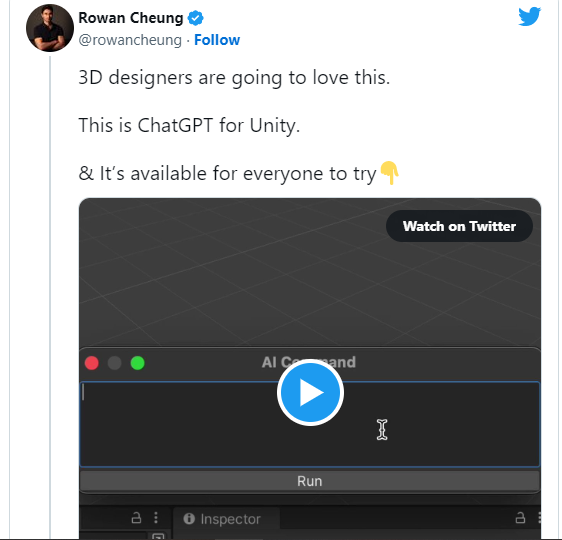The image size is (562, 540).
Task: Toggle the lock icon left of Inspector tab
Action: coord(136,518)
